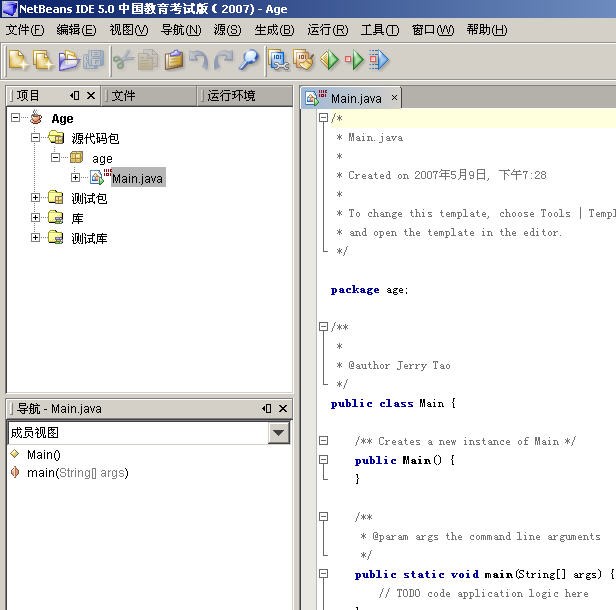Close the 项目 panel
Screen dimensions: 616x610
(x=91, y=95)
